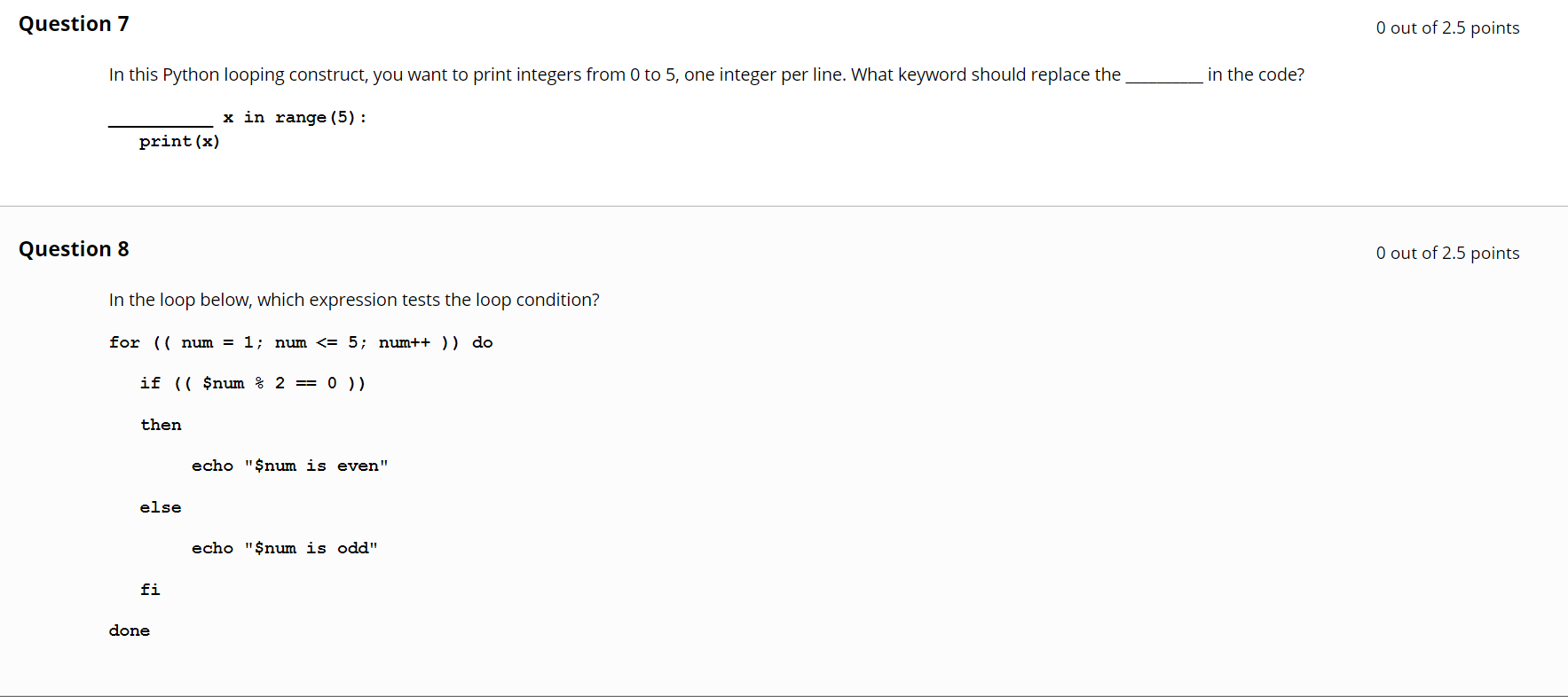Select Question 7's points score text
Screen dimensions: 1568x697
[1446, 27]
